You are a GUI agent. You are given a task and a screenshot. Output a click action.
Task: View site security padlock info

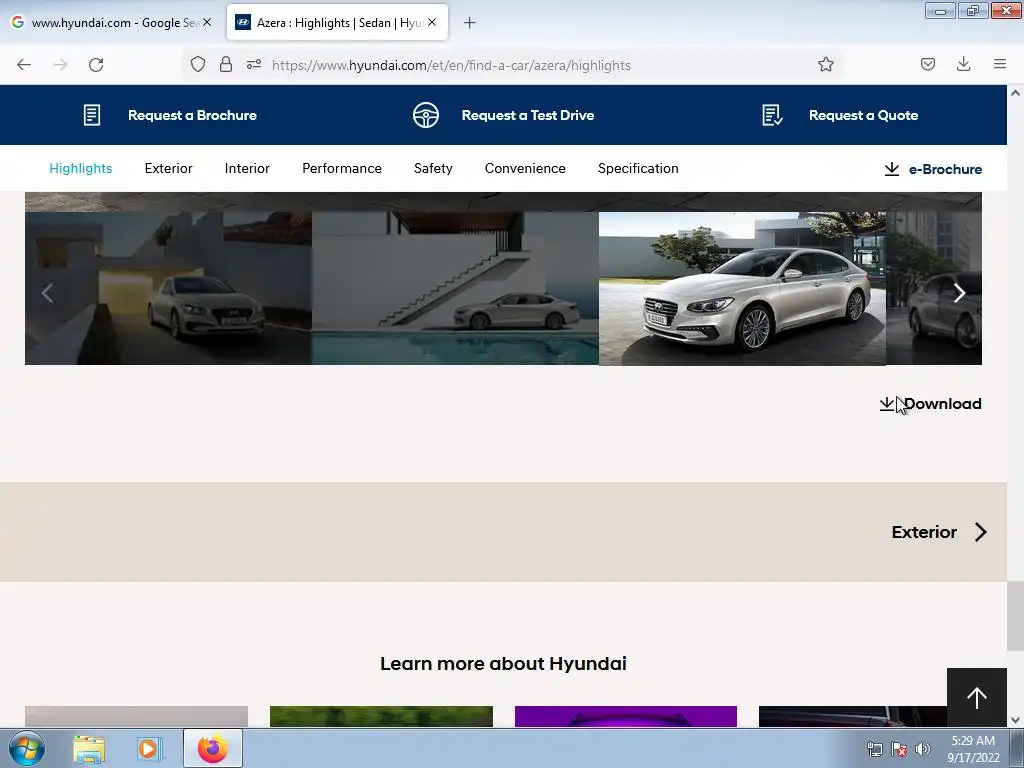pyautogui.click(x=226, y=65)
